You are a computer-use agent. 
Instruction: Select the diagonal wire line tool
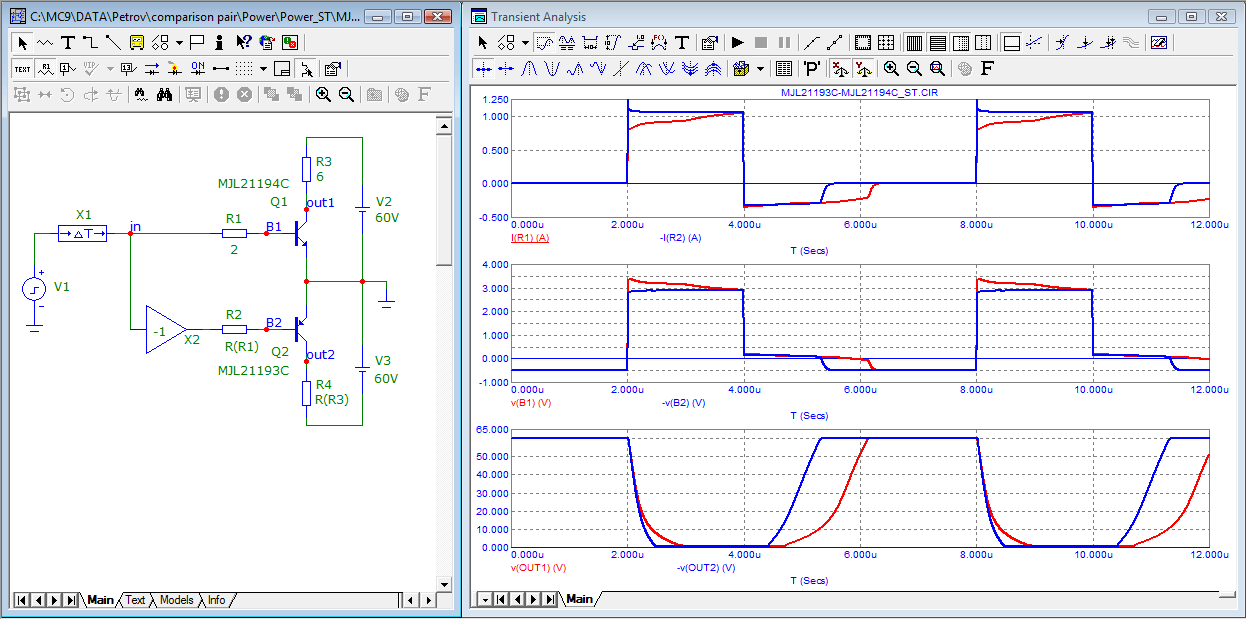pos(113,44)
